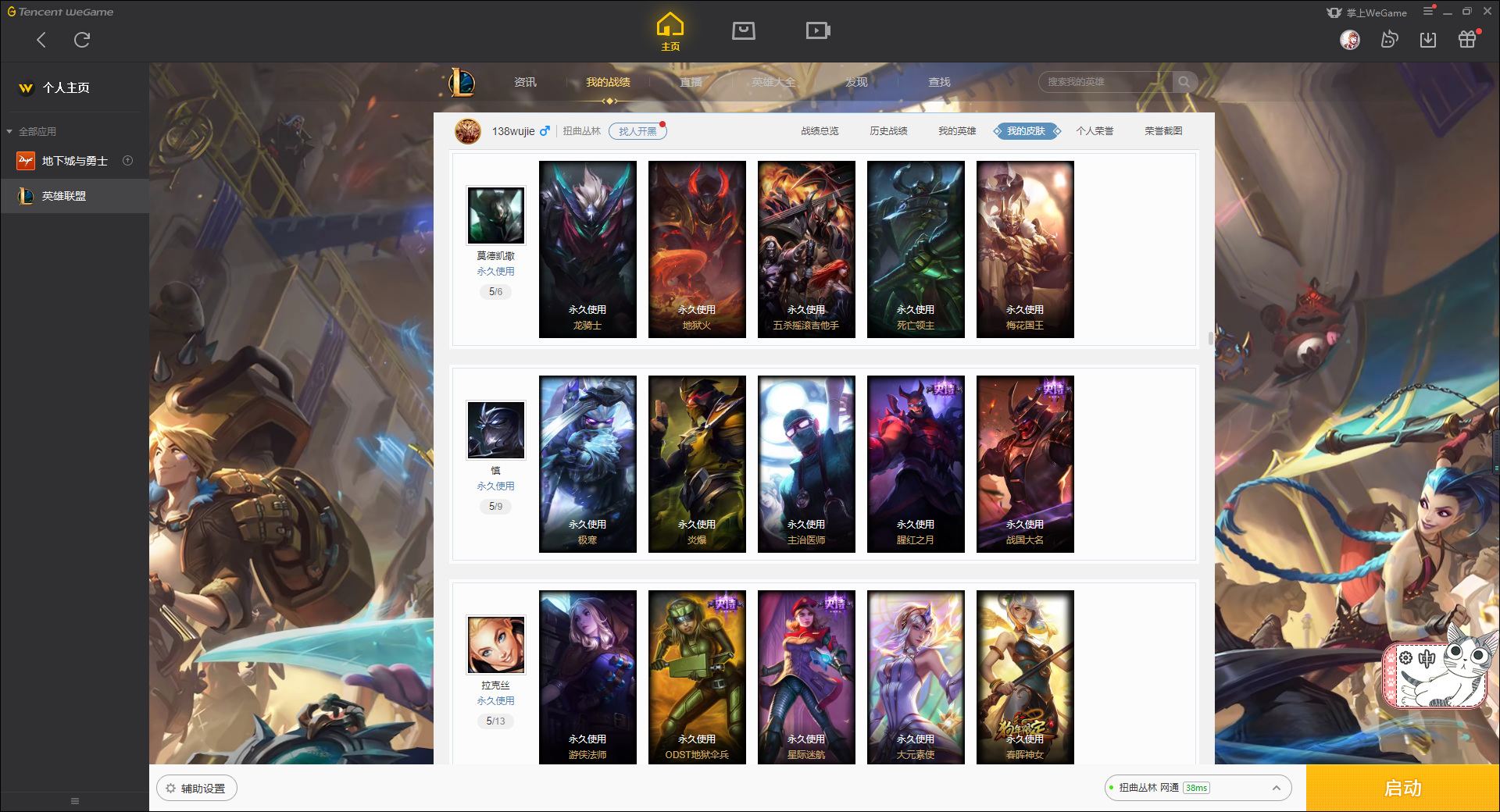Click the sidebar bottom collapse handle

75,801
